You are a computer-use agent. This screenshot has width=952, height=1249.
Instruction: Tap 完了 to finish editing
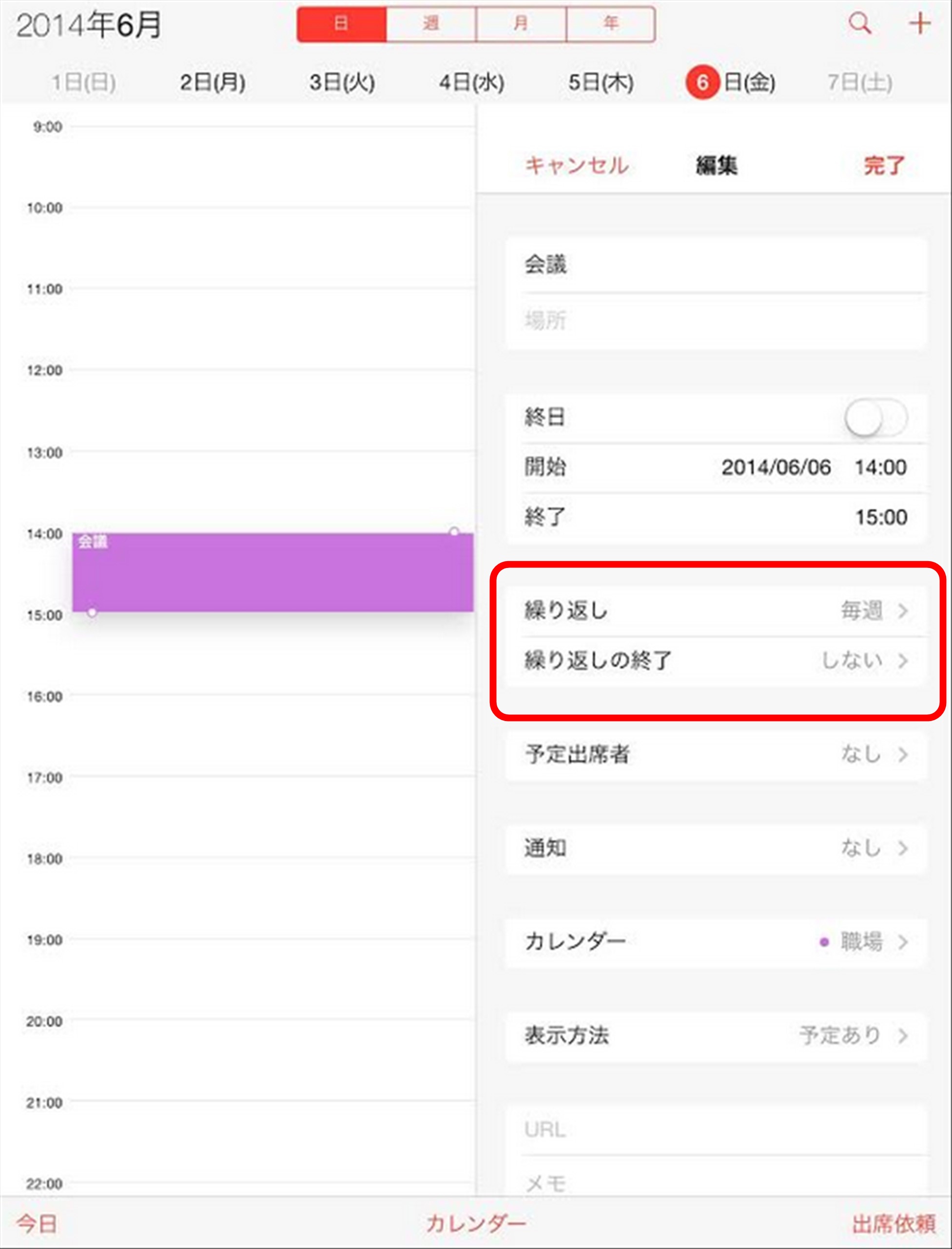(884, 165)
